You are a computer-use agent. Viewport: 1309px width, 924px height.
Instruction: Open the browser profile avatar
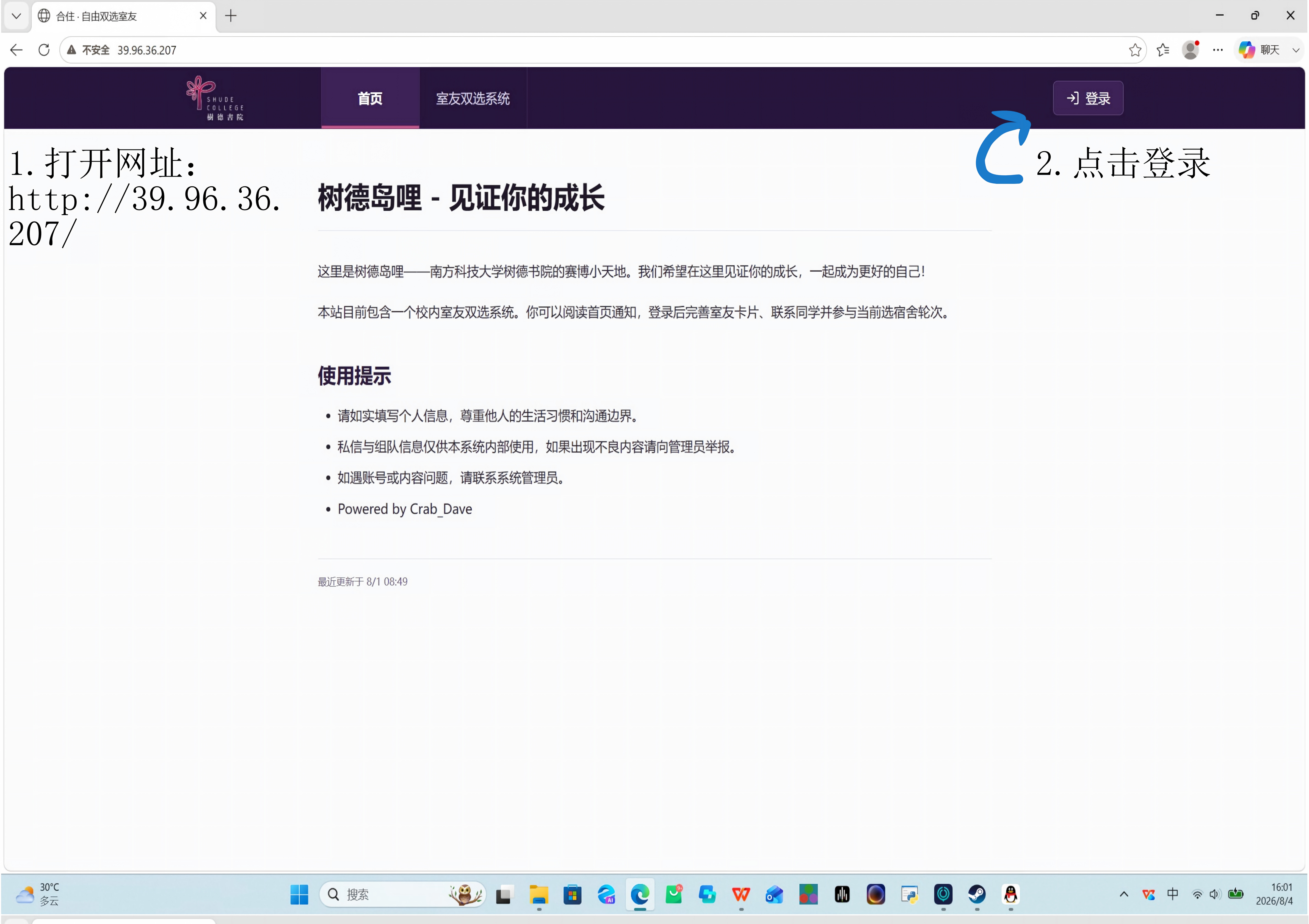coord(1191,50)
